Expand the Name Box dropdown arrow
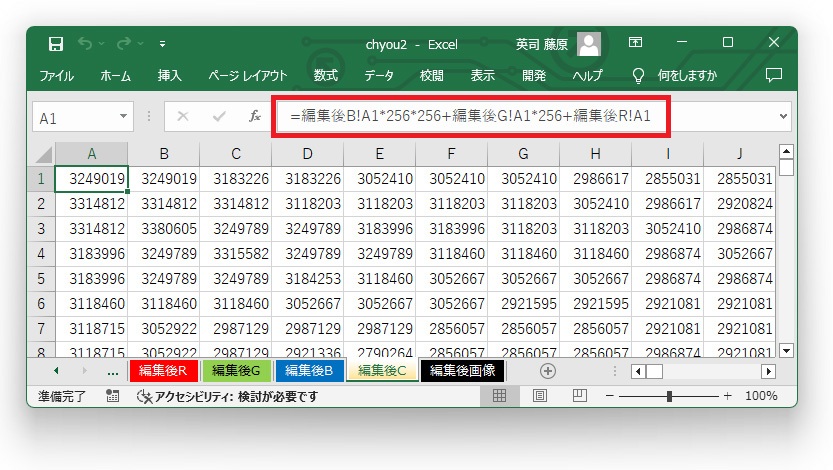 pos(123,116)
